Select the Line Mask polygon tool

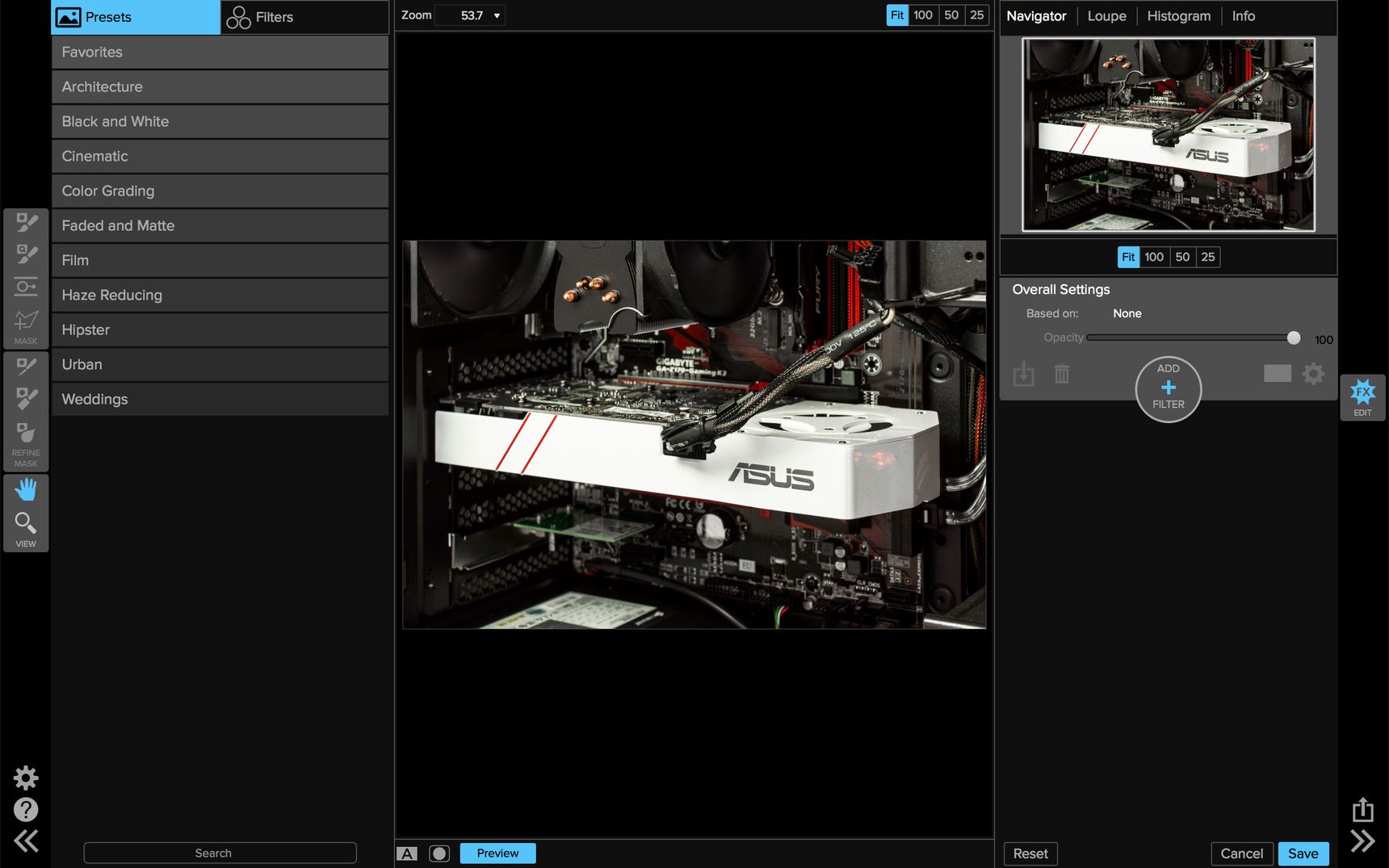[26, 320]
